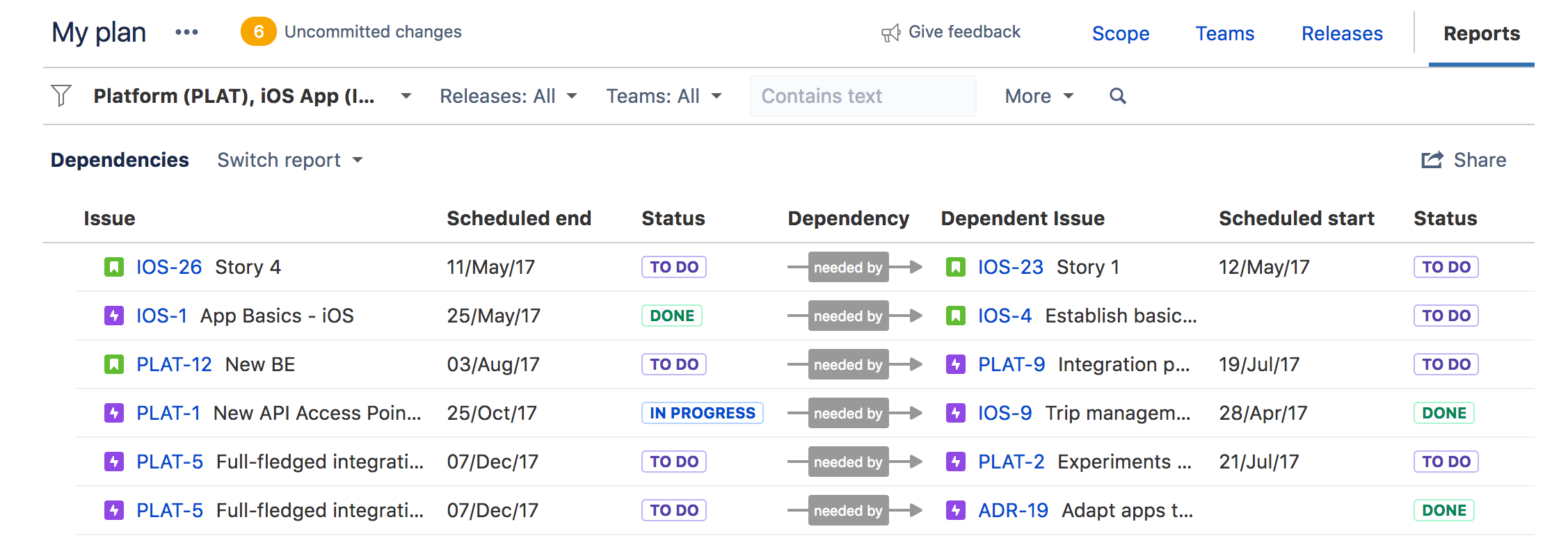Click the Dependent Issue column header
Viewport: 1568px width, 538px height.
(x=1023, y=218)
